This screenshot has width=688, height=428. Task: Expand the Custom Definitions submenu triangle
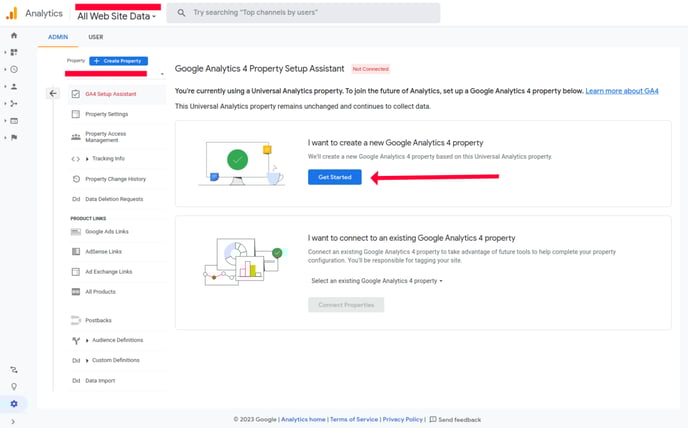(87, 360)
